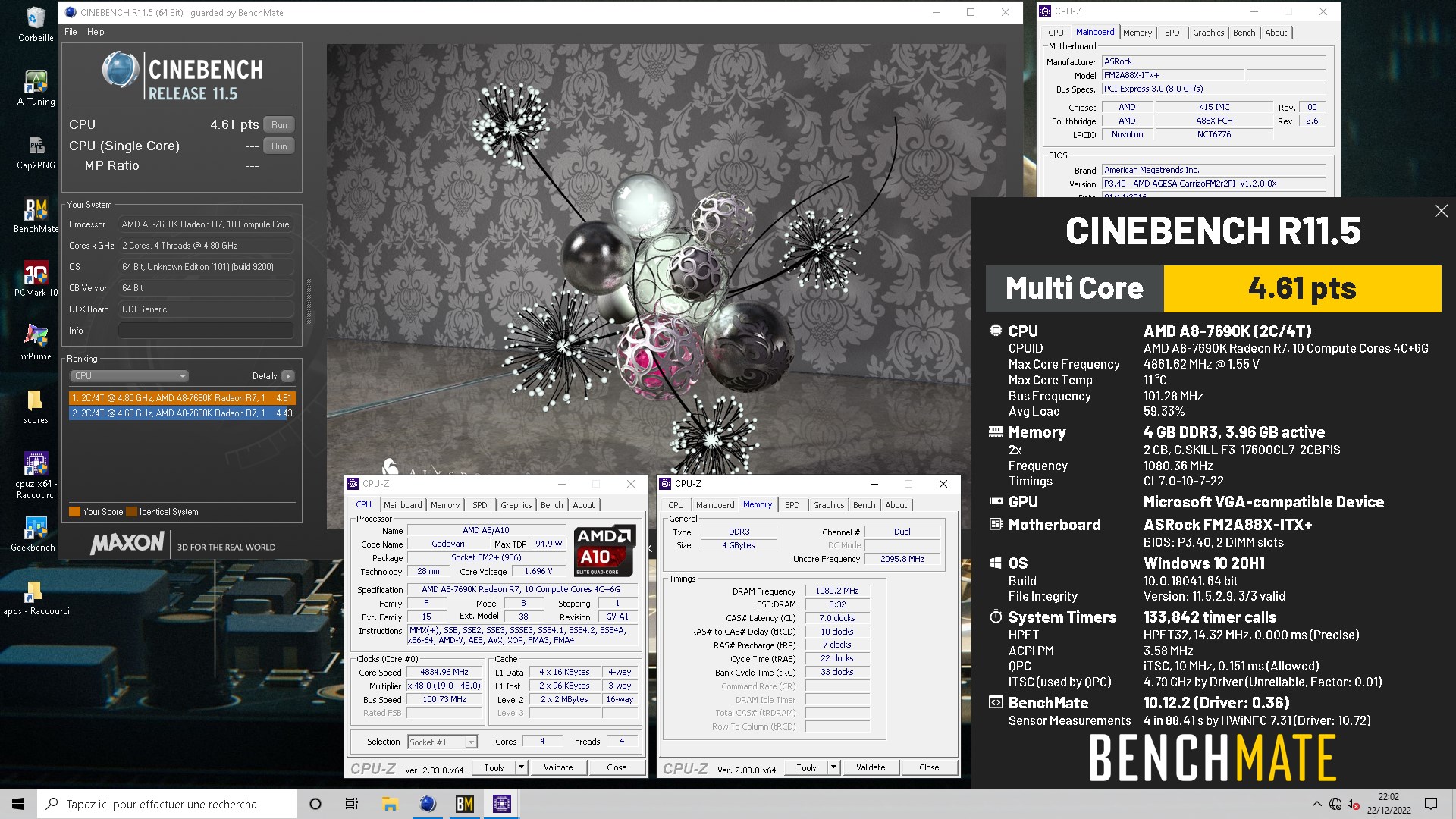The width and height of the screenshot is (1456, 819).
Task: Select ranking entry 4.80 GHz 4.61
Action: (x=181, y=398)
